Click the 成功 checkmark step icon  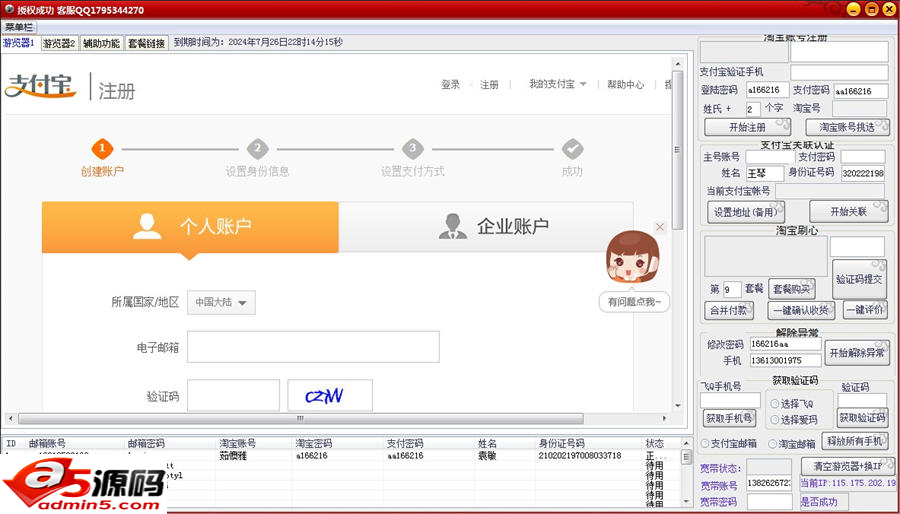pos(572,149)
